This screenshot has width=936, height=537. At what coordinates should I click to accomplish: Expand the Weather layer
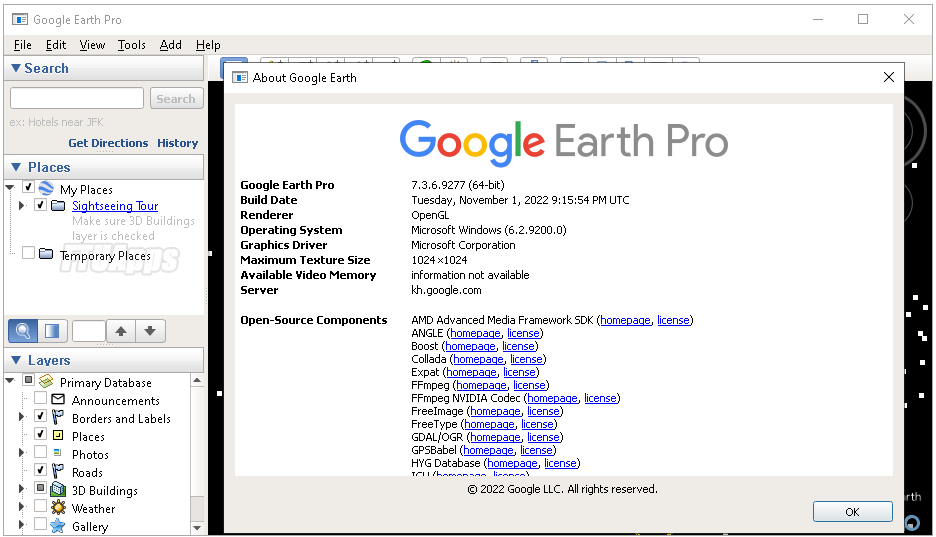tap(21, 507)
